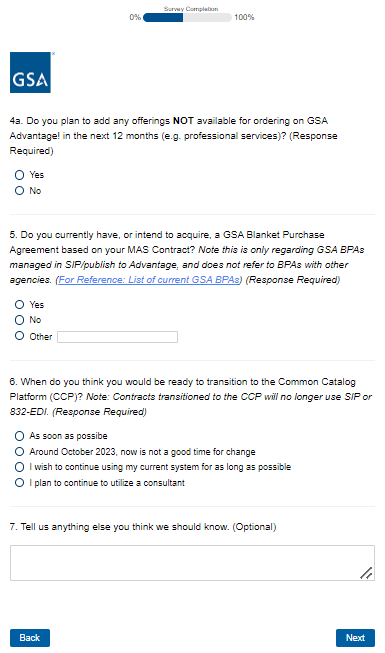Click the Yes label under question 4a
385x653 pixels.
pos(37,175)
